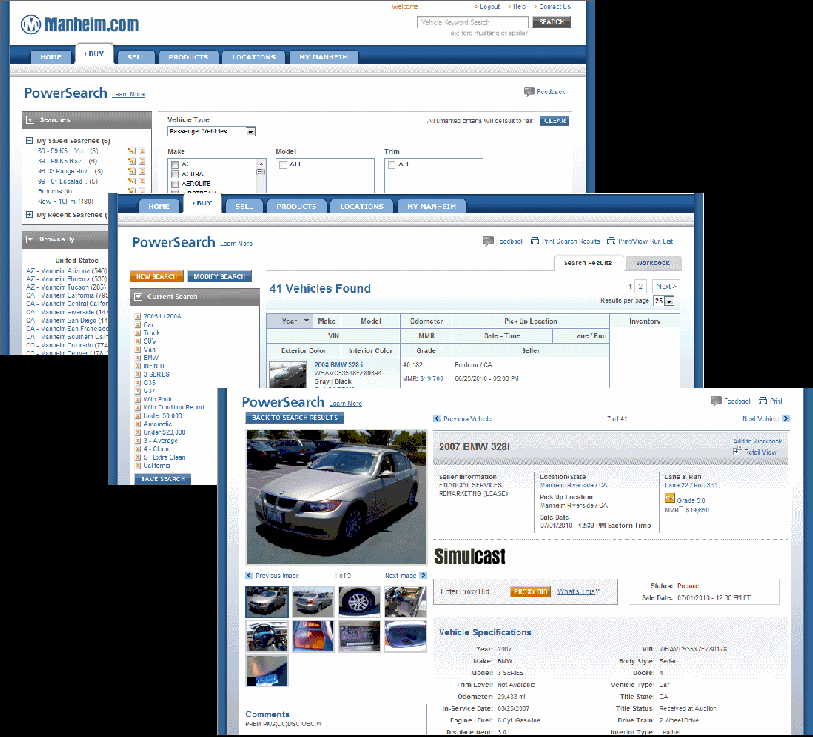The width and height of the screenshot is (813, 737).
Task: Open the SELL tab in the top page
Action: (135, 57)
